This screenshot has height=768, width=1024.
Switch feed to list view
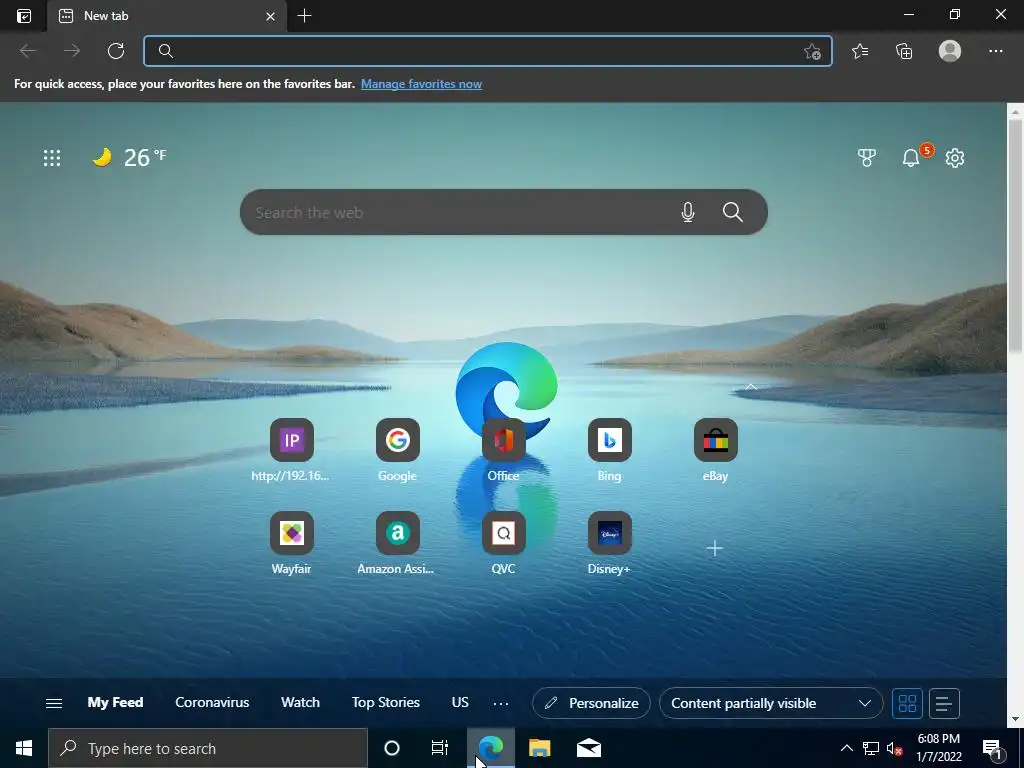click(x=944, y=703)
